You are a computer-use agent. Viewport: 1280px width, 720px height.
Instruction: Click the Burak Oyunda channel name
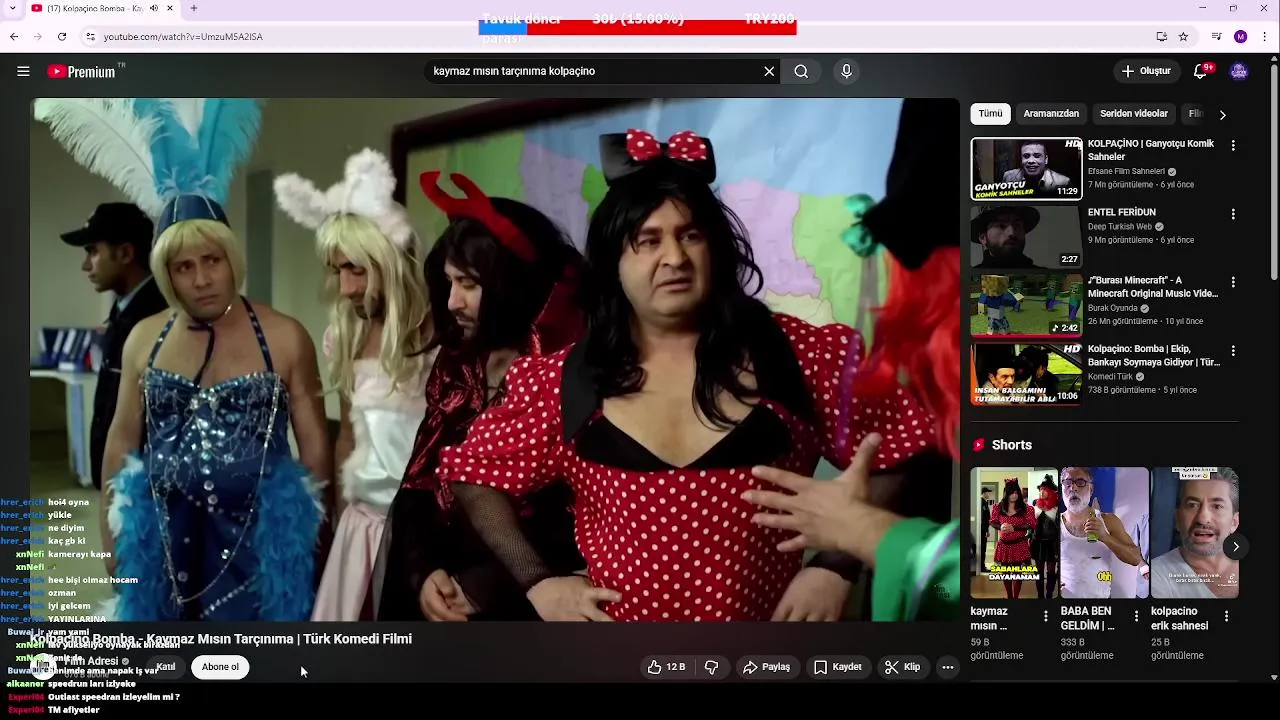click(x=1113, y=308)
